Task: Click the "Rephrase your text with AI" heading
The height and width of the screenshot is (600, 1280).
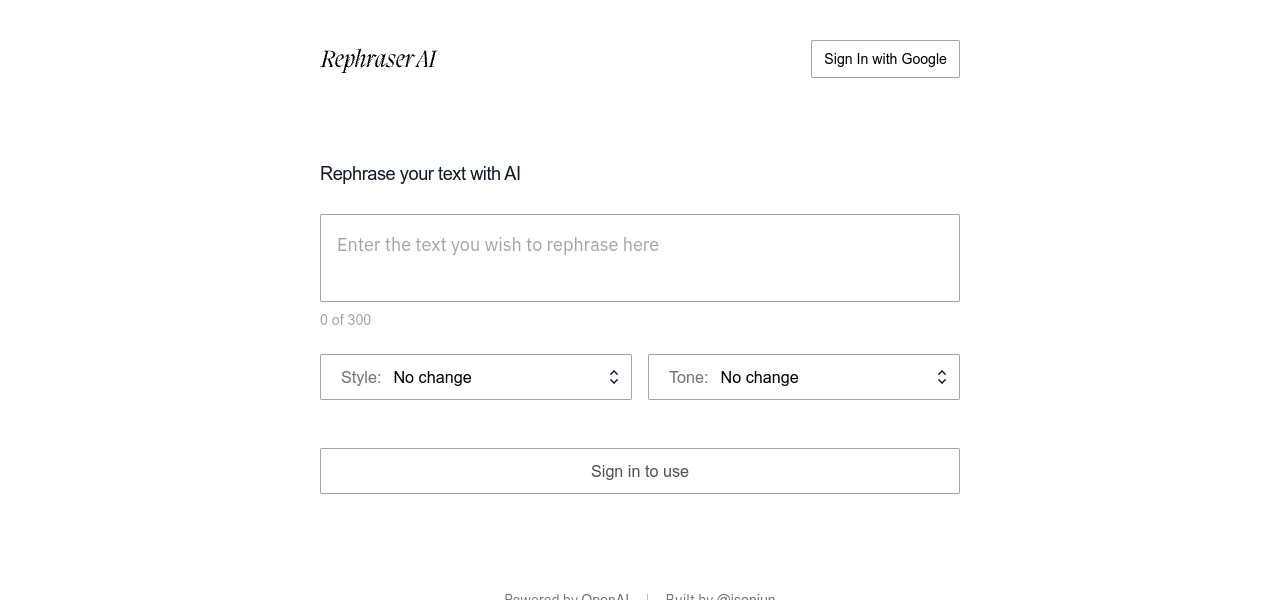Action: 420,174
